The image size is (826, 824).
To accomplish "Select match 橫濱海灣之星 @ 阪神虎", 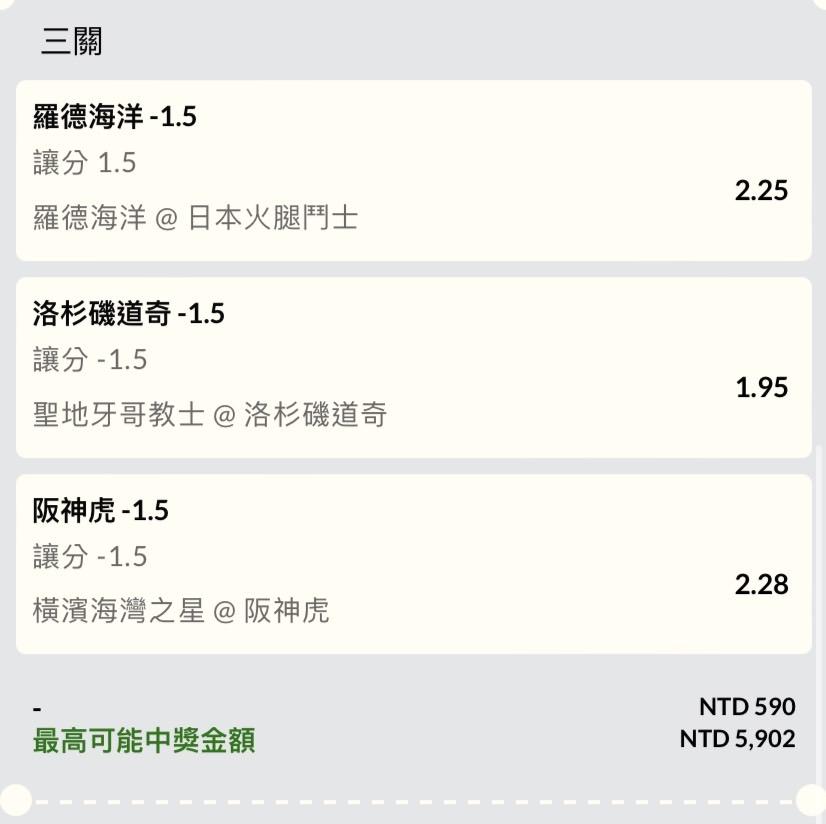I will point(181,611).
